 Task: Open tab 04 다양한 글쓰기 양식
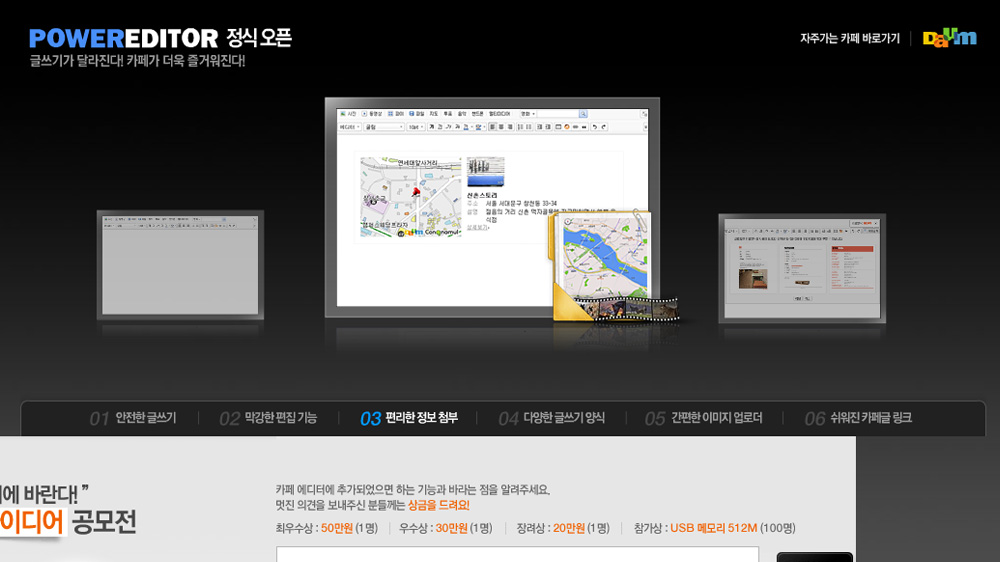[552, 418]
